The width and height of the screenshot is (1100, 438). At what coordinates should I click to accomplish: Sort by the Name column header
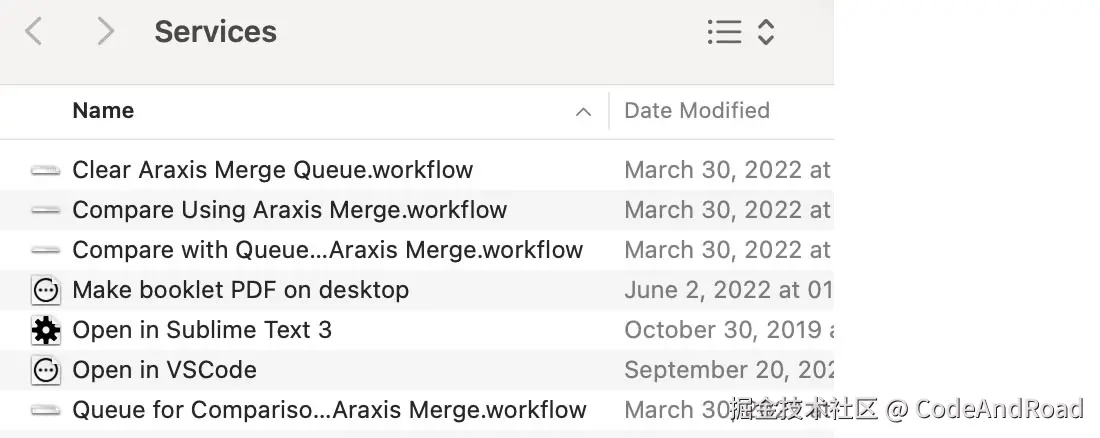pos(103,111)
